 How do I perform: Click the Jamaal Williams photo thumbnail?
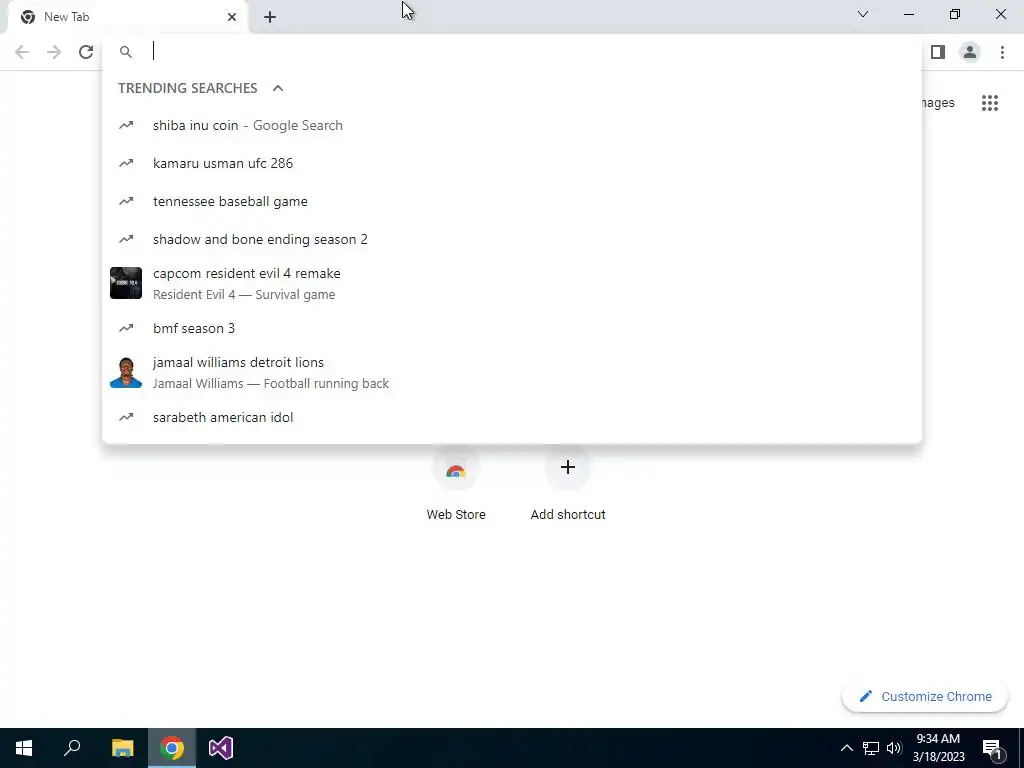point(126,372)
